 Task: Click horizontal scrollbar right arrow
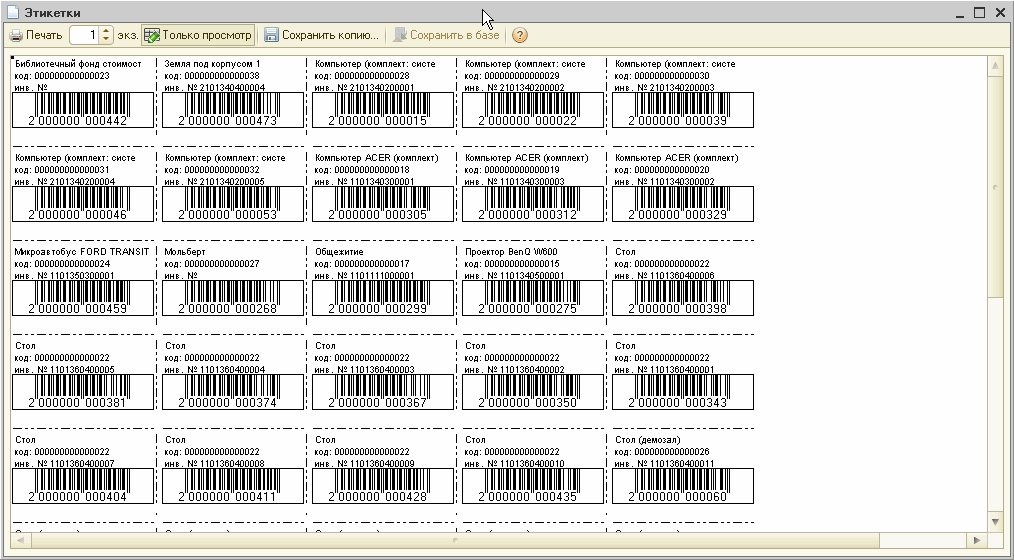coord(976,539)
